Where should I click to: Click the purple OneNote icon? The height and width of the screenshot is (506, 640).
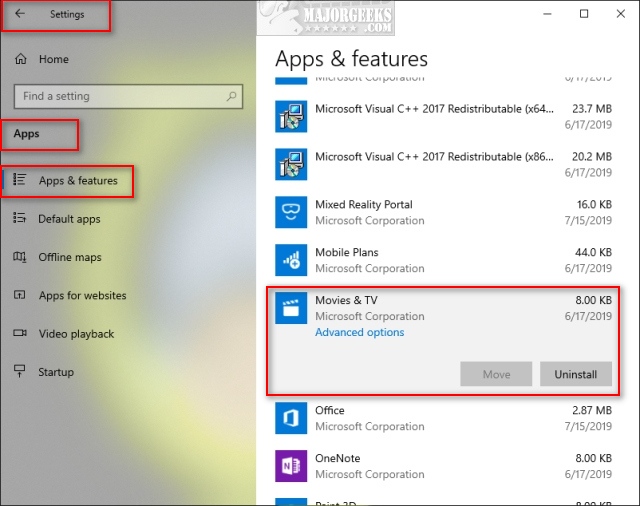pyautogui.click(x=291, y=466)
